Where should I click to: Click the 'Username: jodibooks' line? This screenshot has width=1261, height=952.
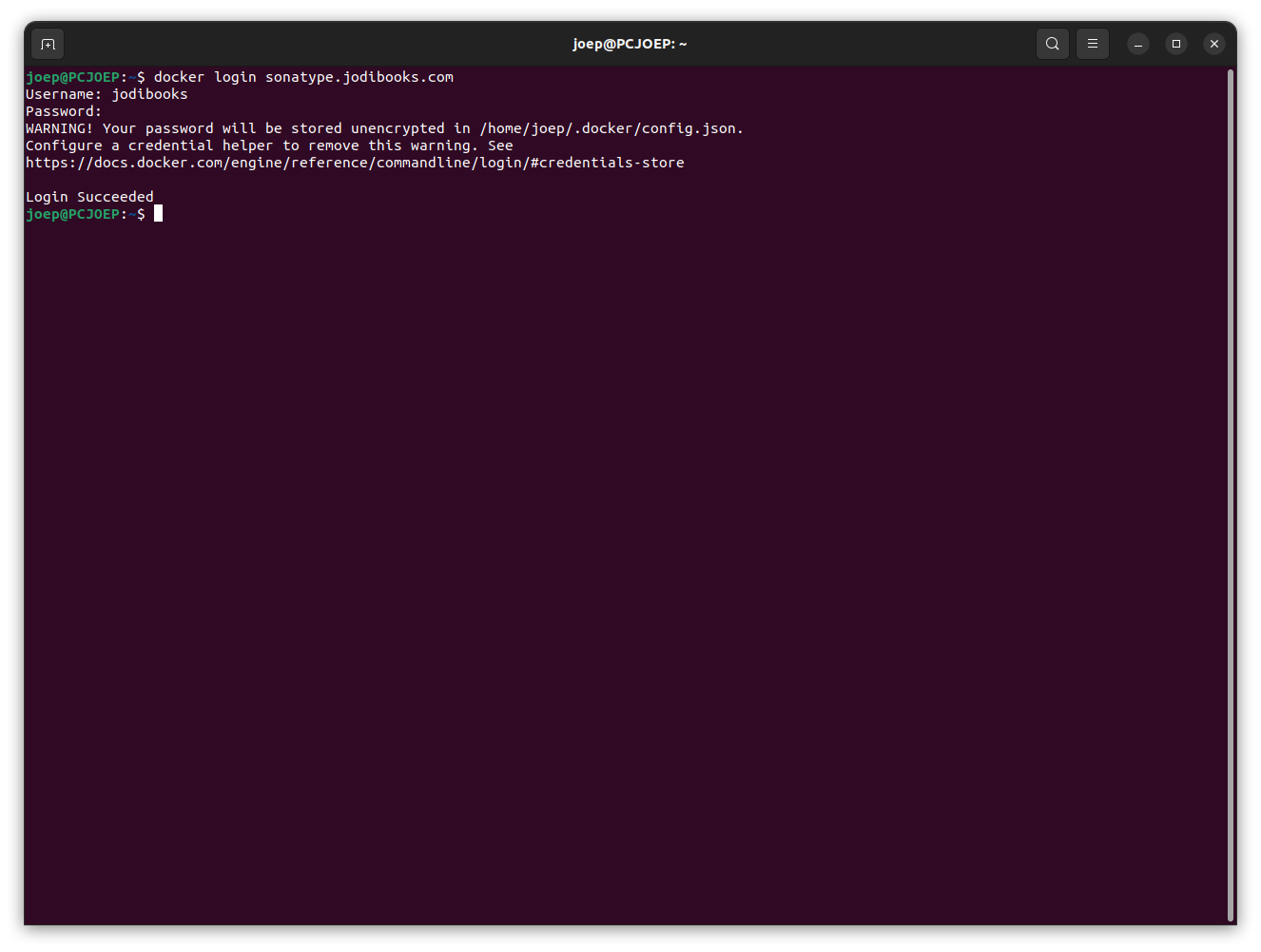click(x=107, y=94)
